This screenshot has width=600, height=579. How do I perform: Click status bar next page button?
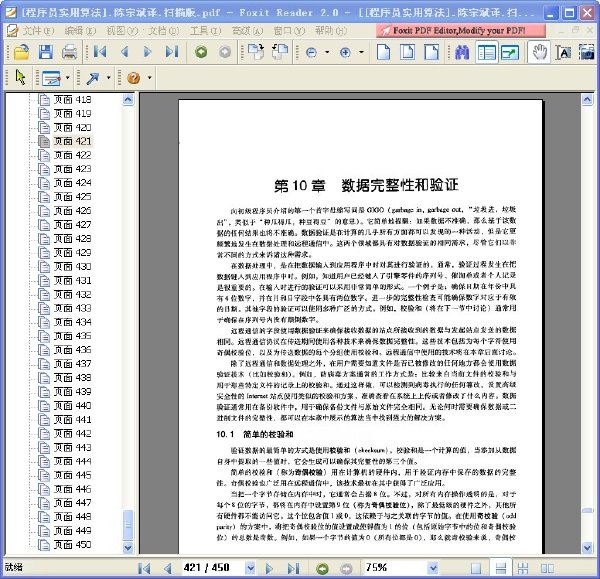(x=269, y=568)
